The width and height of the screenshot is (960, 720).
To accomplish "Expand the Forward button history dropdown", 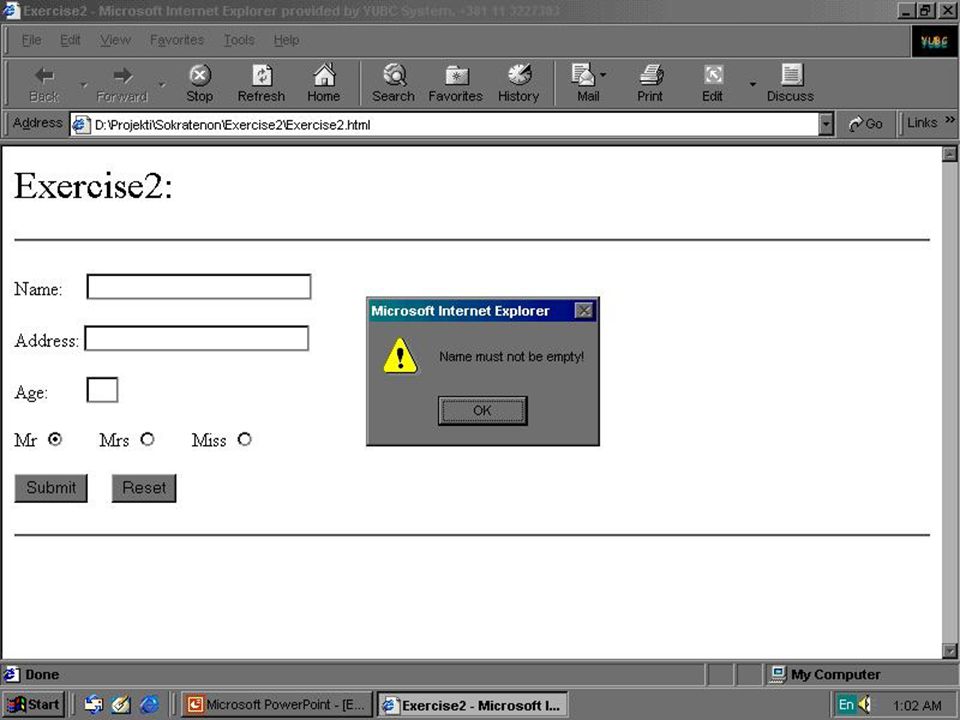I will [x=162, y=84].
